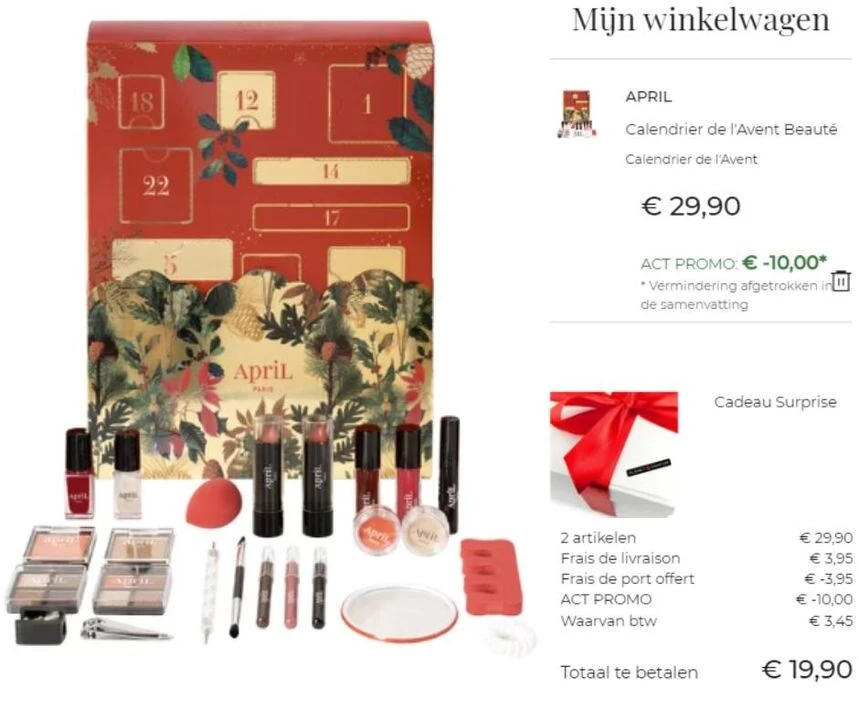This screenshot has width=859, height=720.
Task: Click the ACT PROMO € -10,00 label
Action: click(x=734, y=263)
